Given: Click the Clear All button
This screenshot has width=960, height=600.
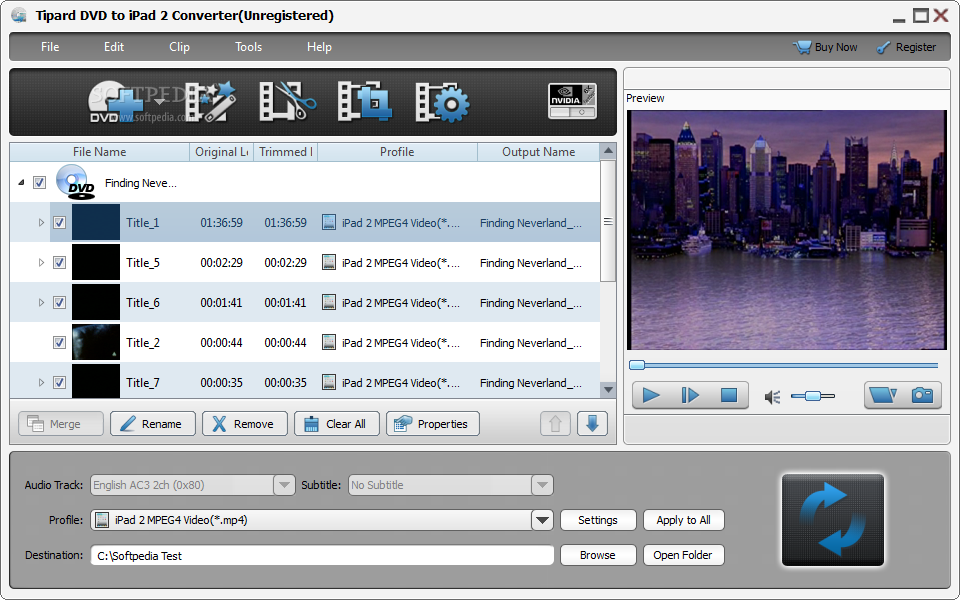Looking at the screenshot, I should coord(337,424).
